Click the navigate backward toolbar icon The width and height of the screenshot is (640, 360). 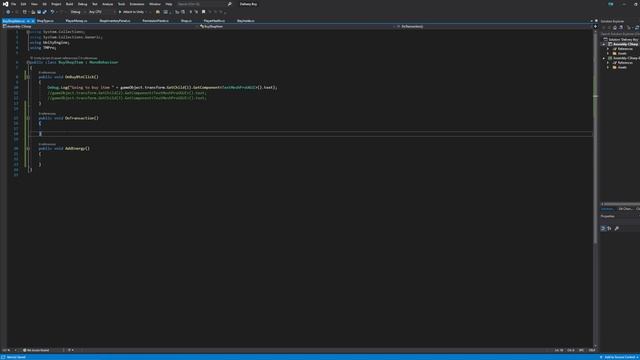8,12
